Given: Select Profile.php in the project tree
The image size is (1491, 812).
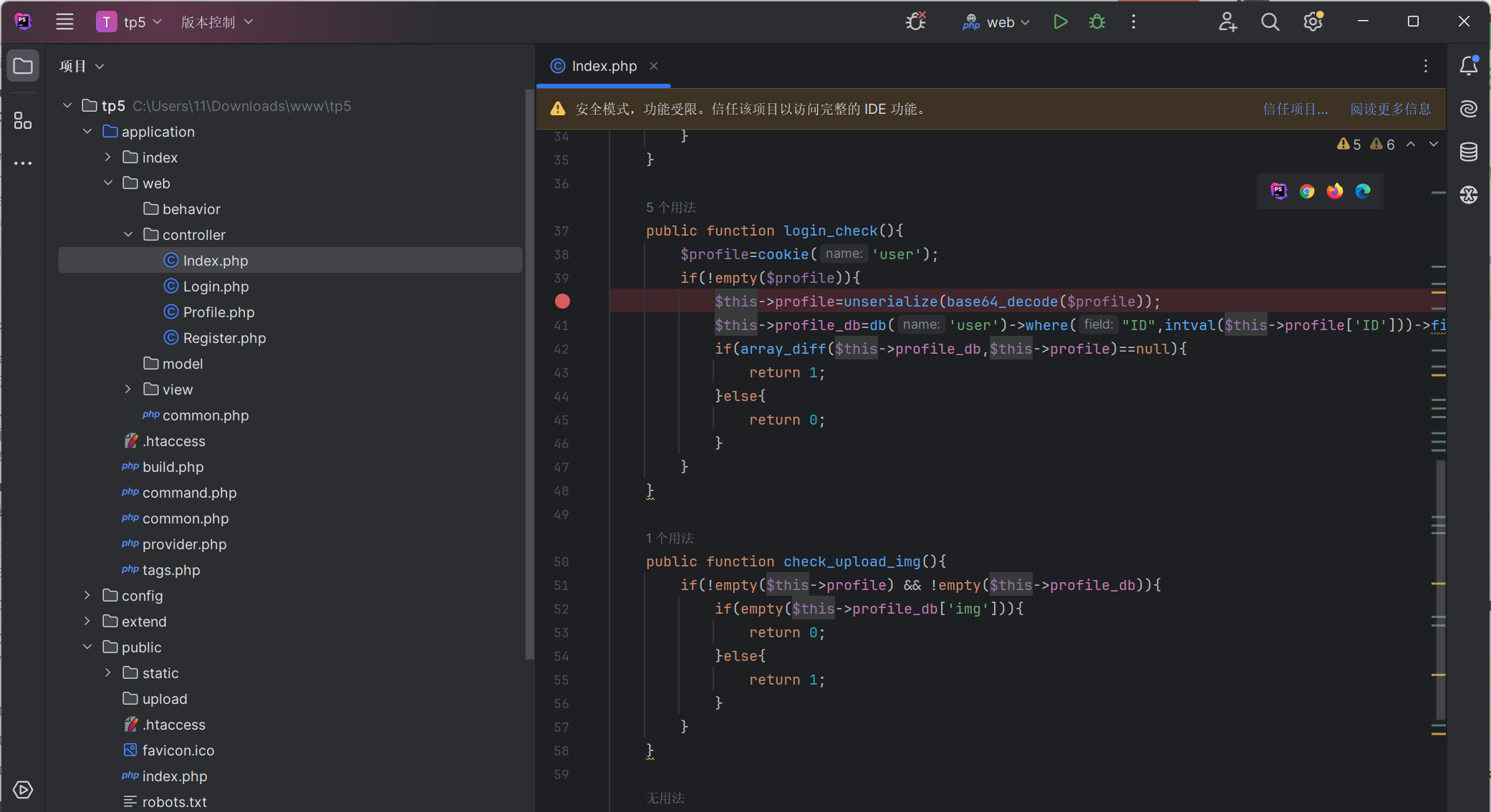Looking at the screenshot, I should tap(290, 312).
